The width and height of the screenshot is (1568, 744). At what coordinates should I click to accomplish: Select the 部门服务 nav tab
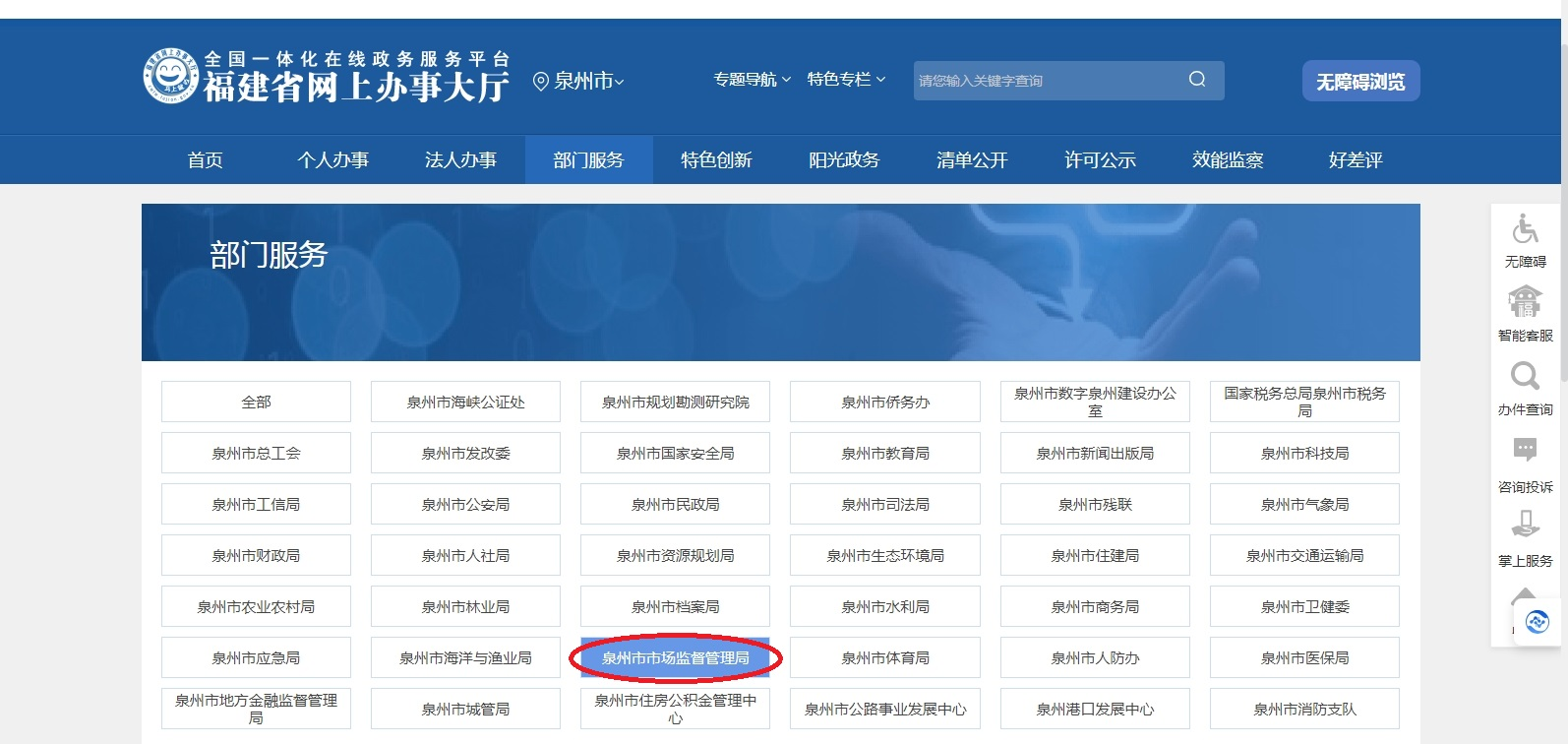589,159
